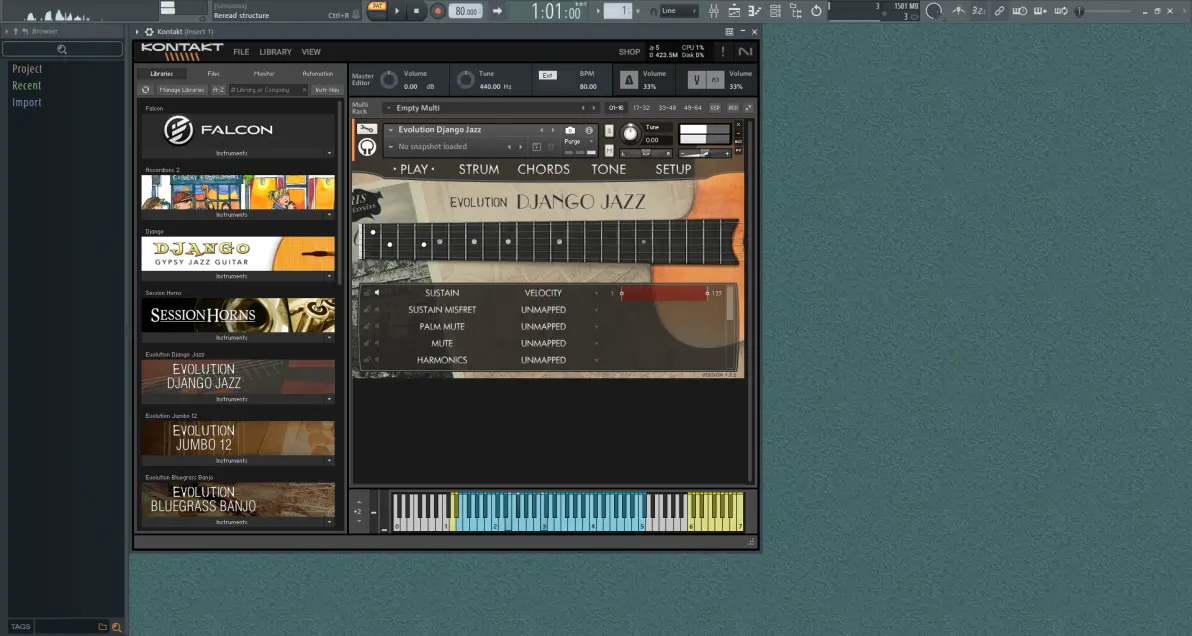Click the refresh libraries icon

[146, 90]
